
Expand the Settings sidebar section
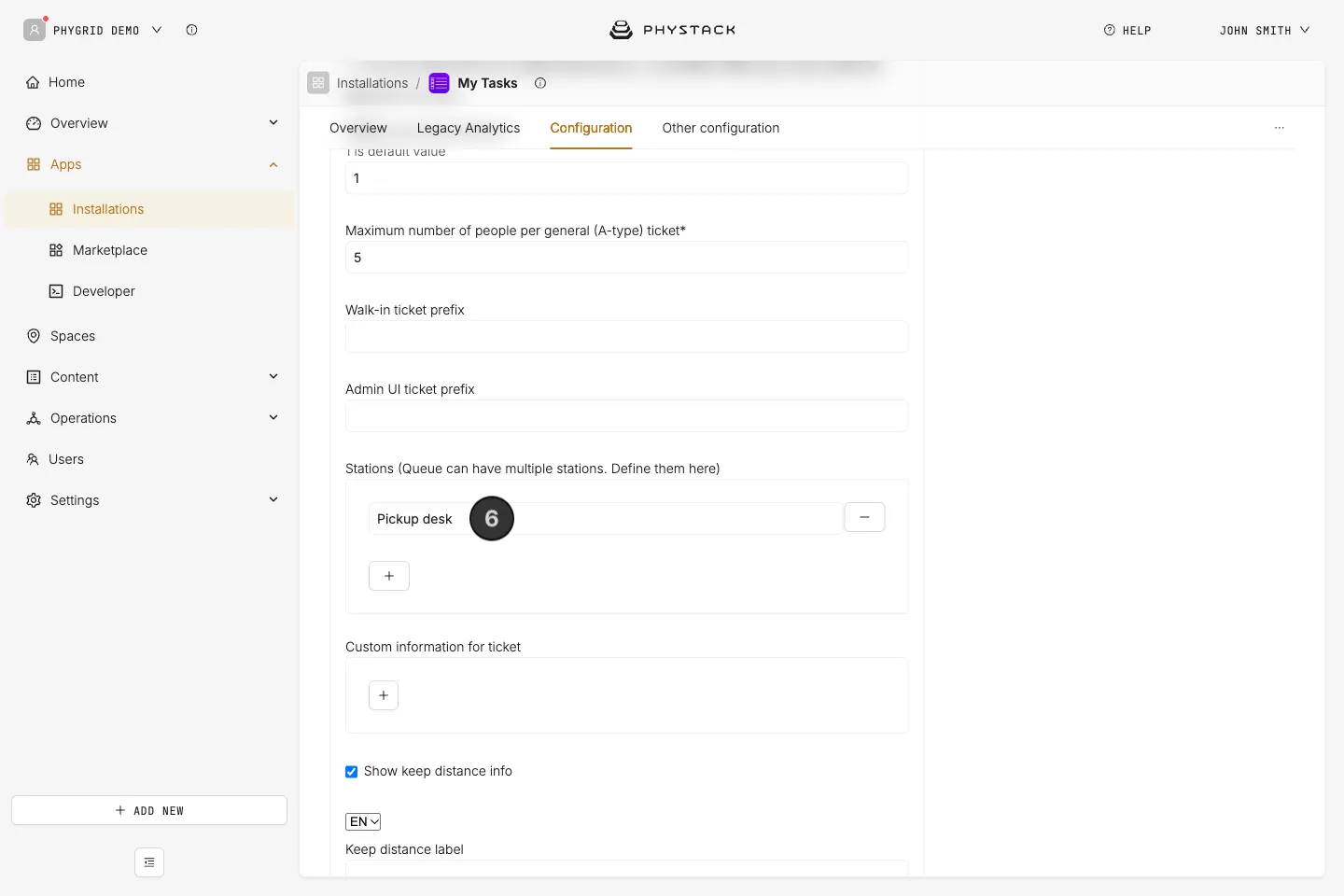coord(273,500)
